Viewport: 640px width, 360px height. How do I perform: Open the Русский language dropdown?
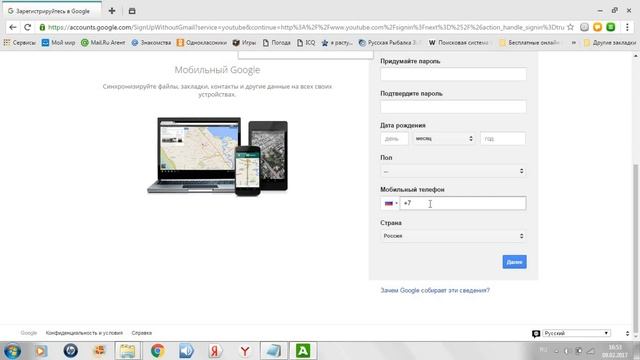coord(576,333)
